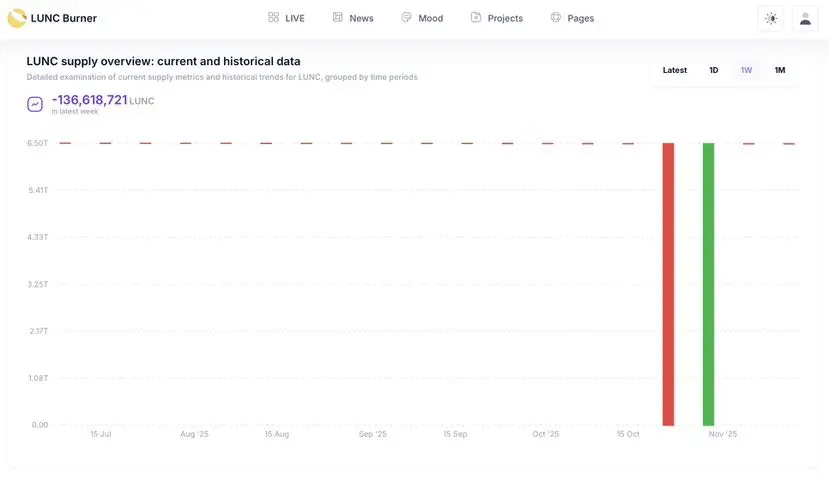Click the Mood chat icon

tap(406, 17)
